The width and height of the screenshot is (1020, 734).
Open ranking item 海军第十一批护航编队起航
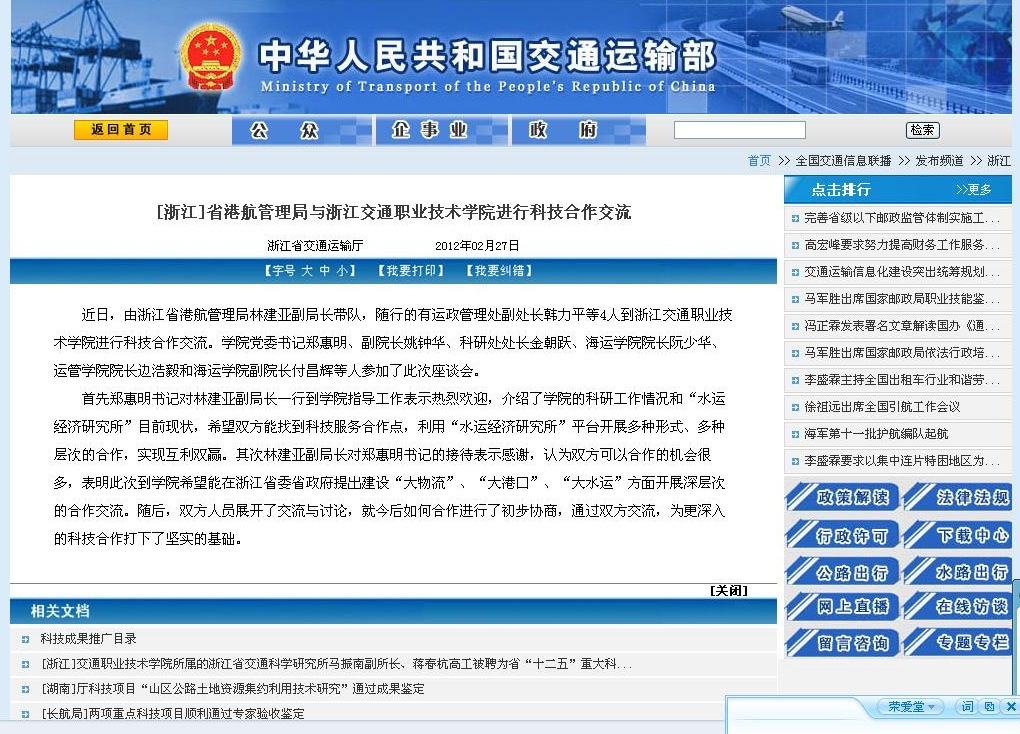click(876, 433)
